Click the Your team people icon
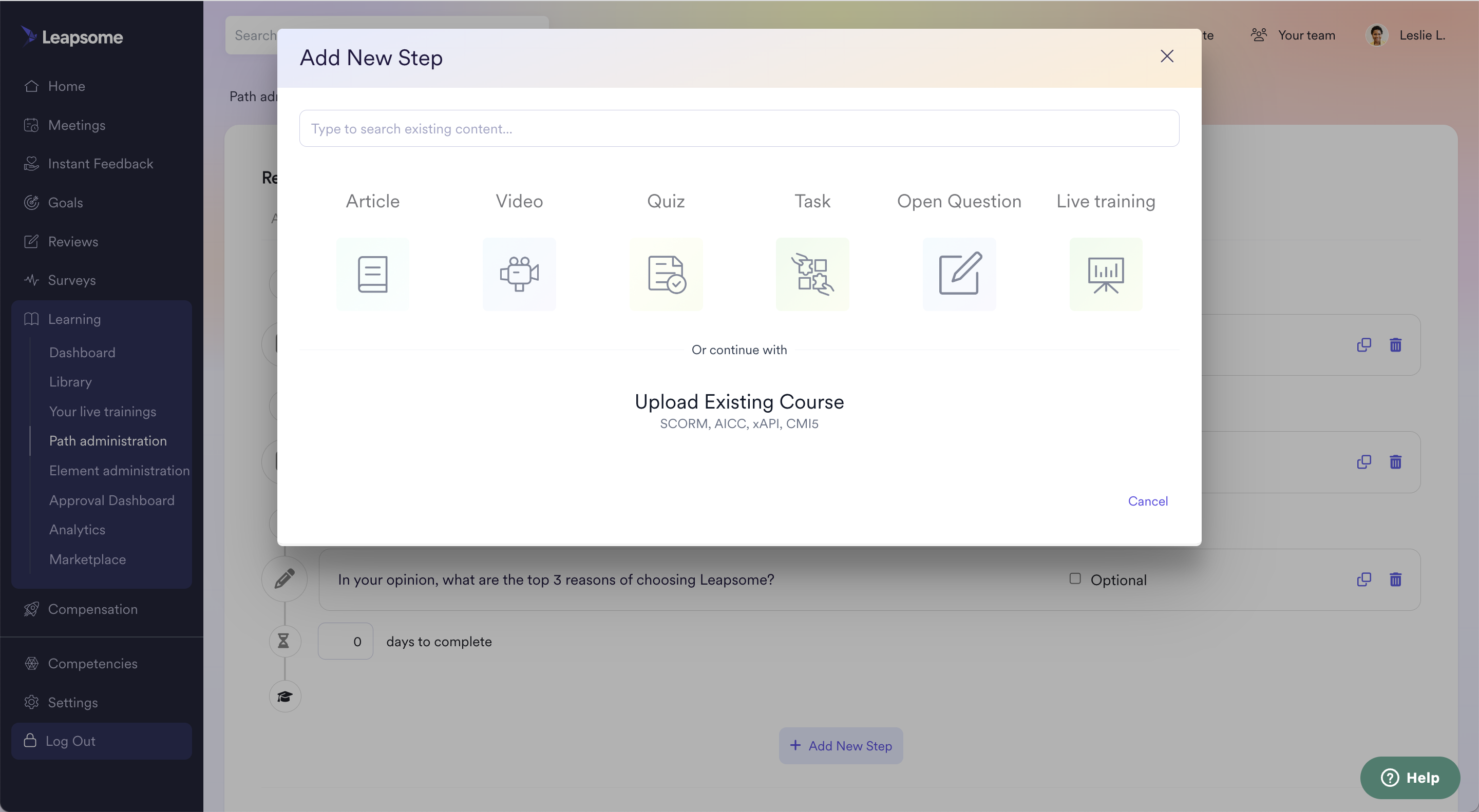The height and width of the screenshot is (812, 1479). point(1259,35)
